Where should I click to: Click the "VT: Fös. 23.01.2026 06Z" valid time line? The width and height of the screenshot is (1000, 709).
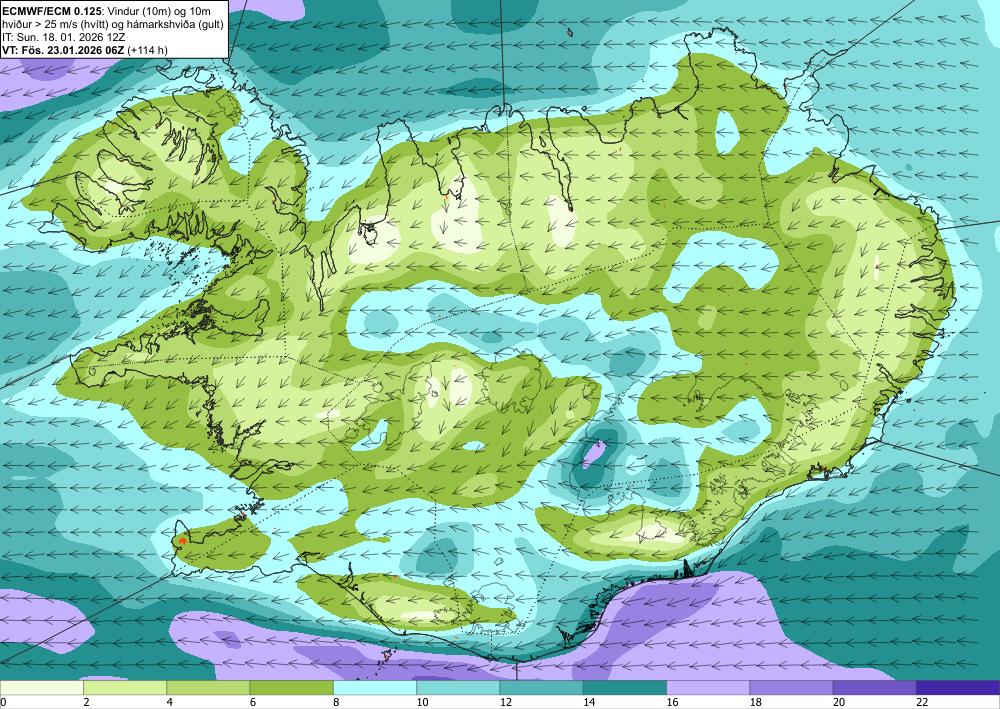63,50
